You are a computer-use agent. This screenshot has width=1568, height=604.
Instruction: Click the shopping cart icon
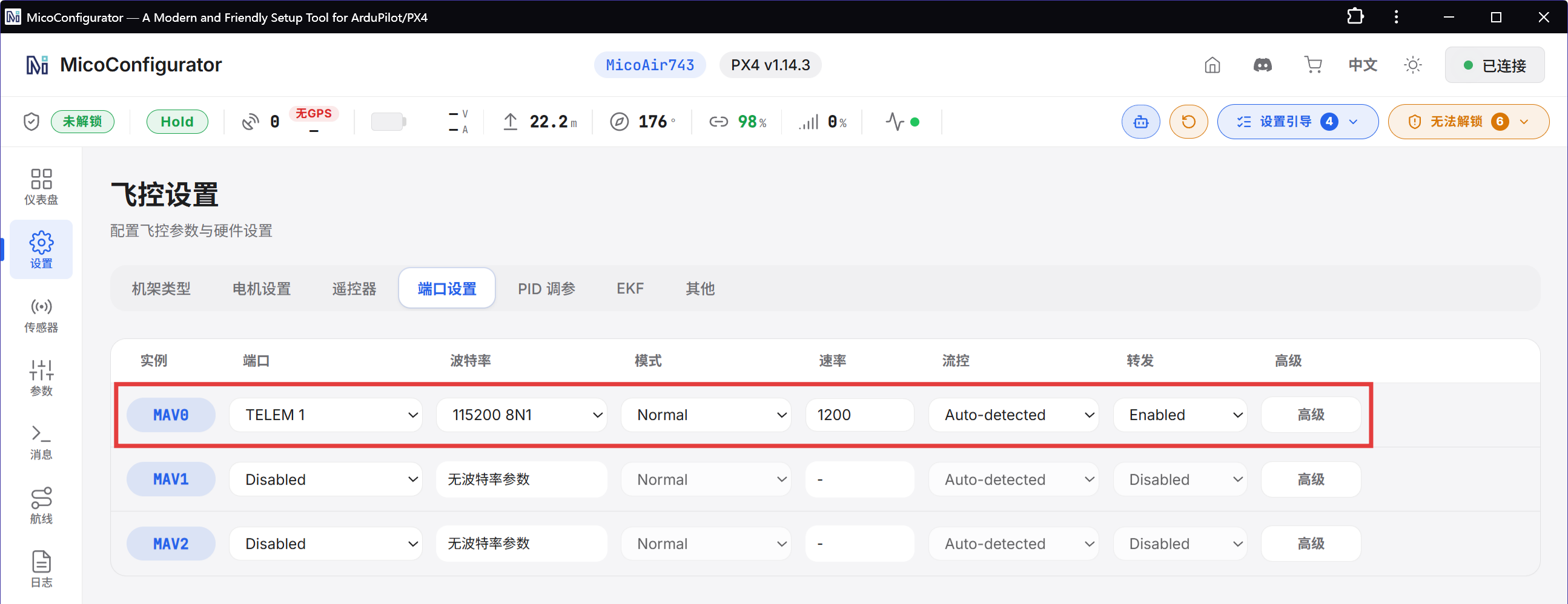1313,65
